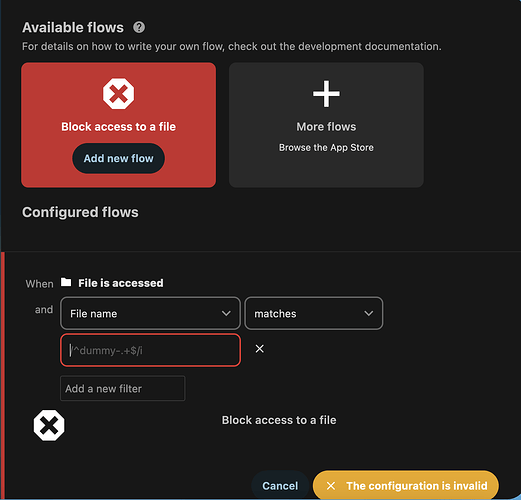The height and width of the screenshot is (500, 521).
Task: Open the More flows card heading
Action: click(x=326, y=127)
